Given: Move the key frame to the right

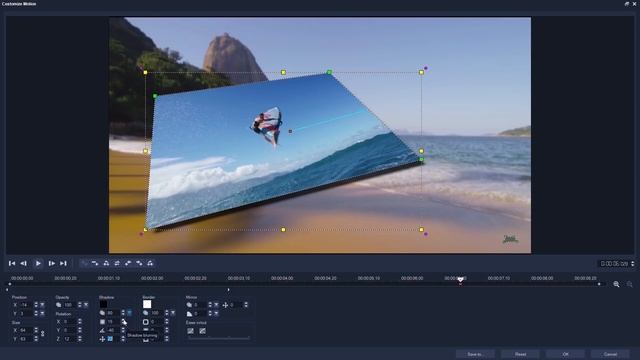Looking at the screenshot, I should click(x=139, y=264).
